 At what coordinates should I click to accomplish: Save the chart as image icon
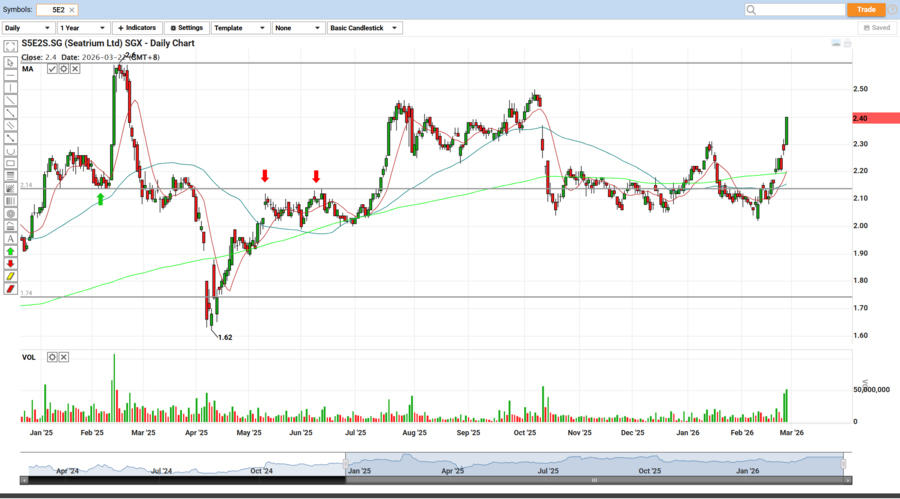click(836, 44)
